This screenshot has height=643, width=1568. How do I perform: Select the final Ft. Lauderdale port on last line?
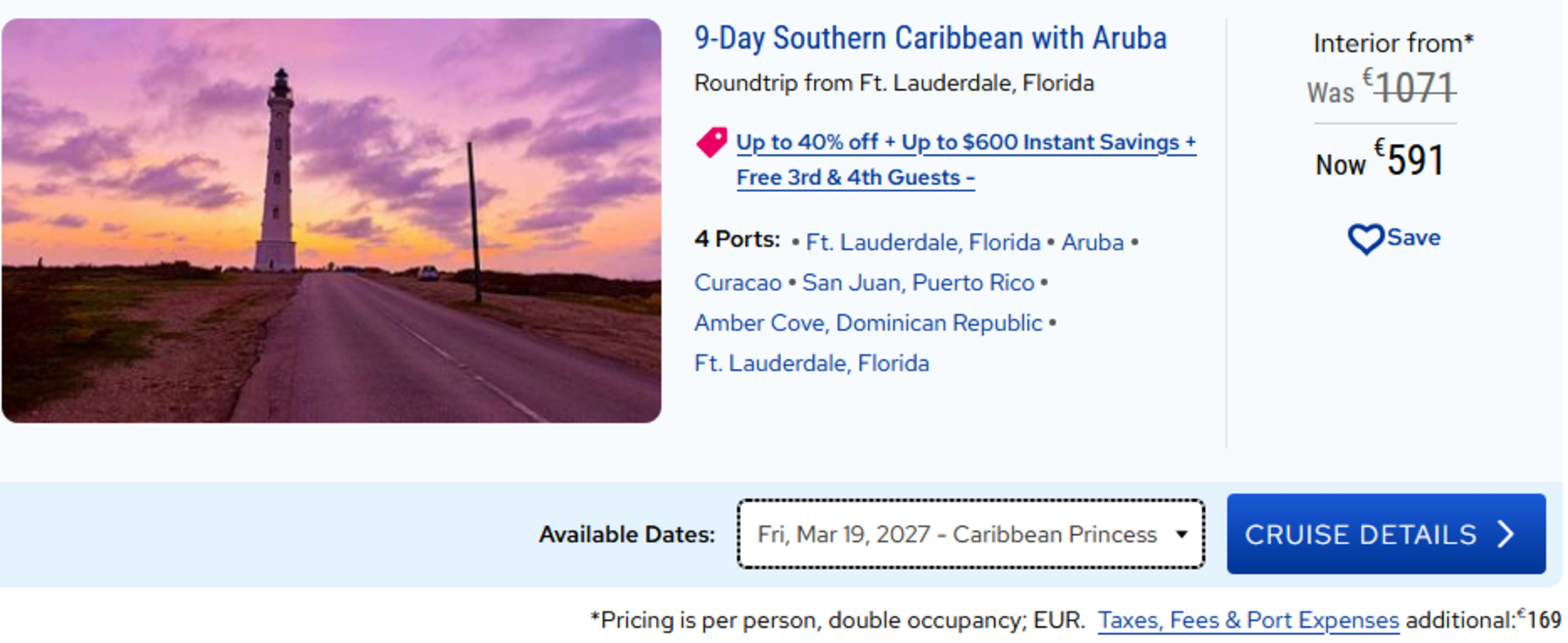click(x=812, y=363)
